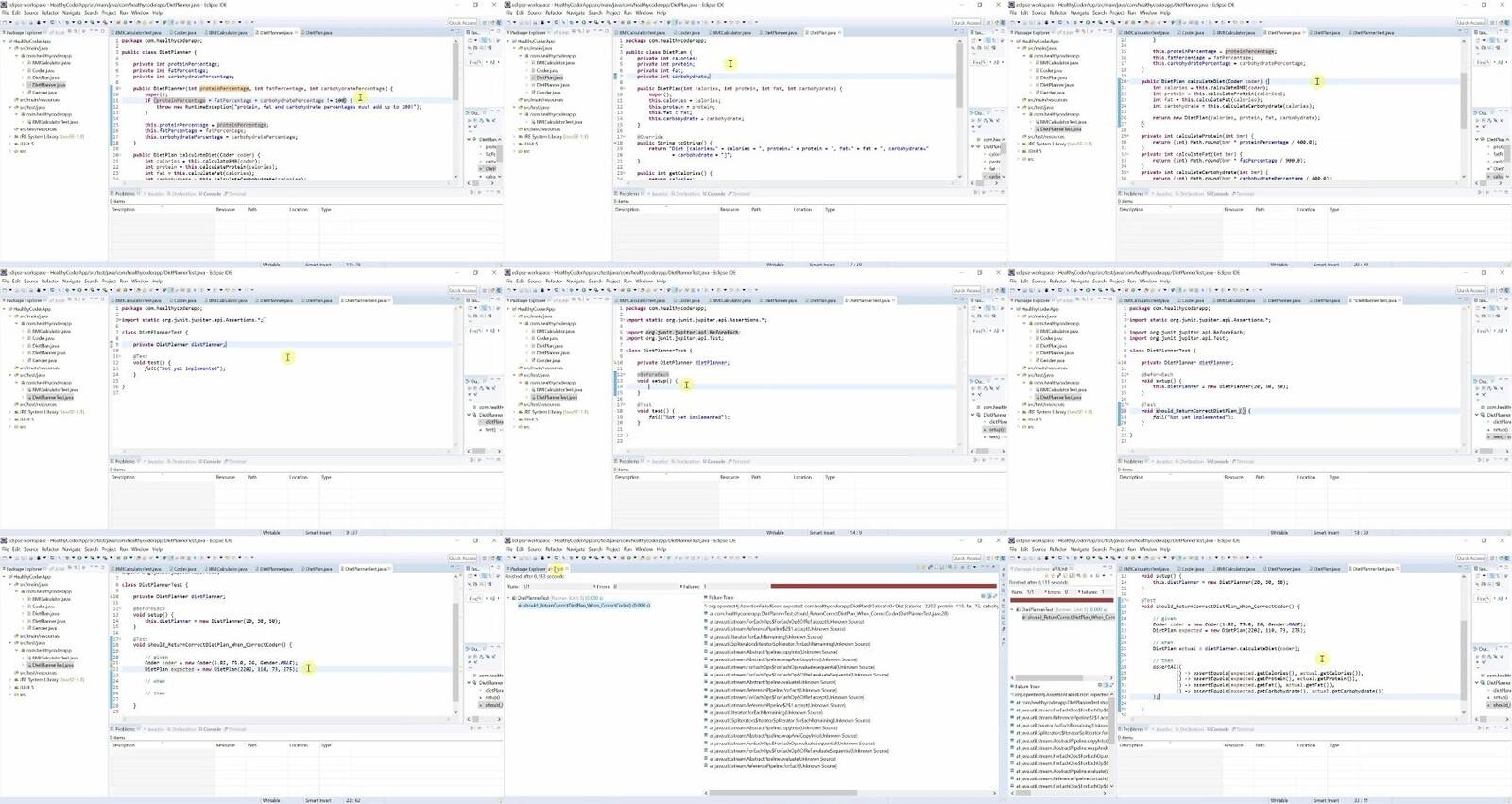The image size is (1512, 804).
Task: Click Type column header in bottom-right Problems view
Action: tap(1333, 744)
